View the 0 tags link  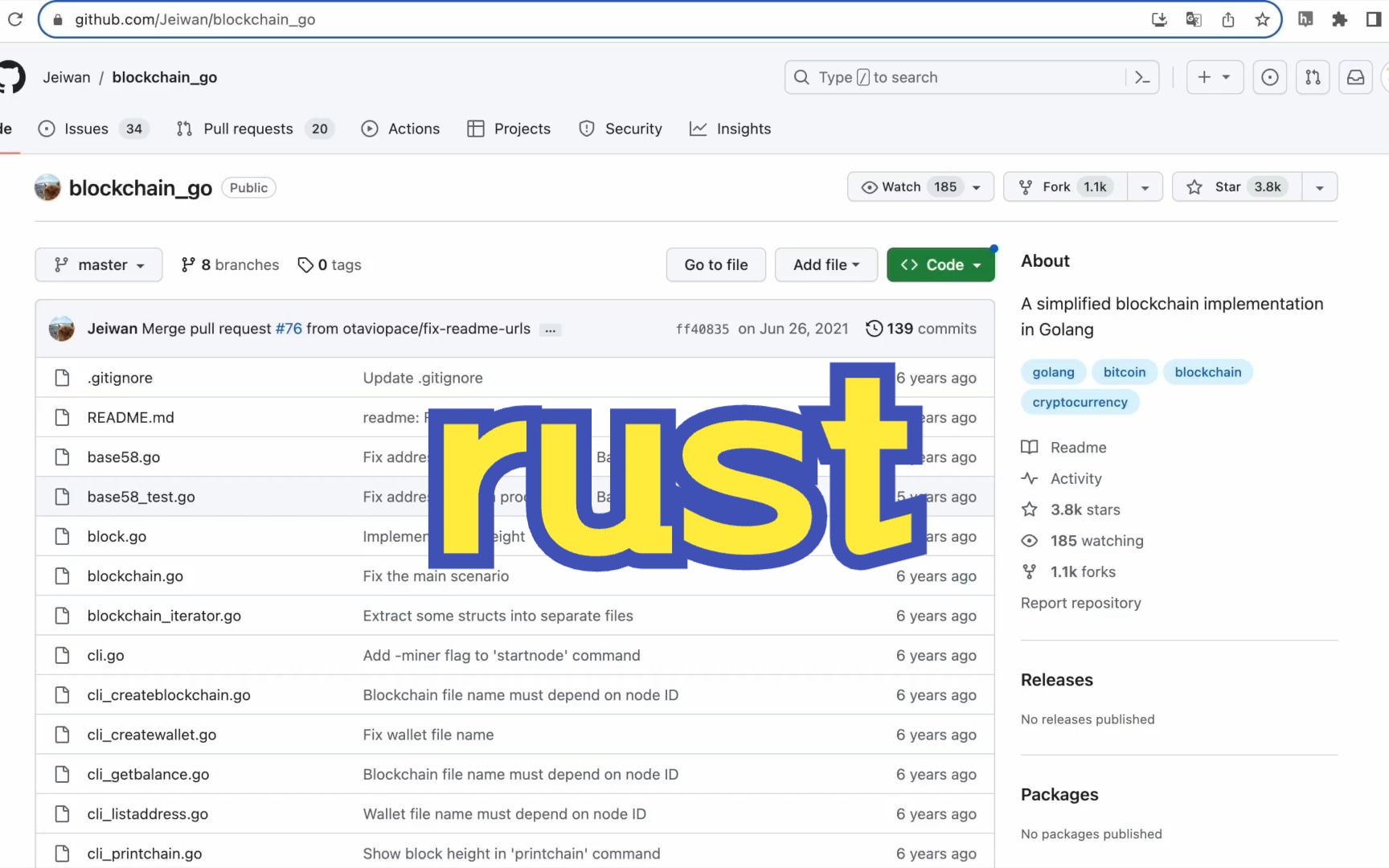pos(330,264)
